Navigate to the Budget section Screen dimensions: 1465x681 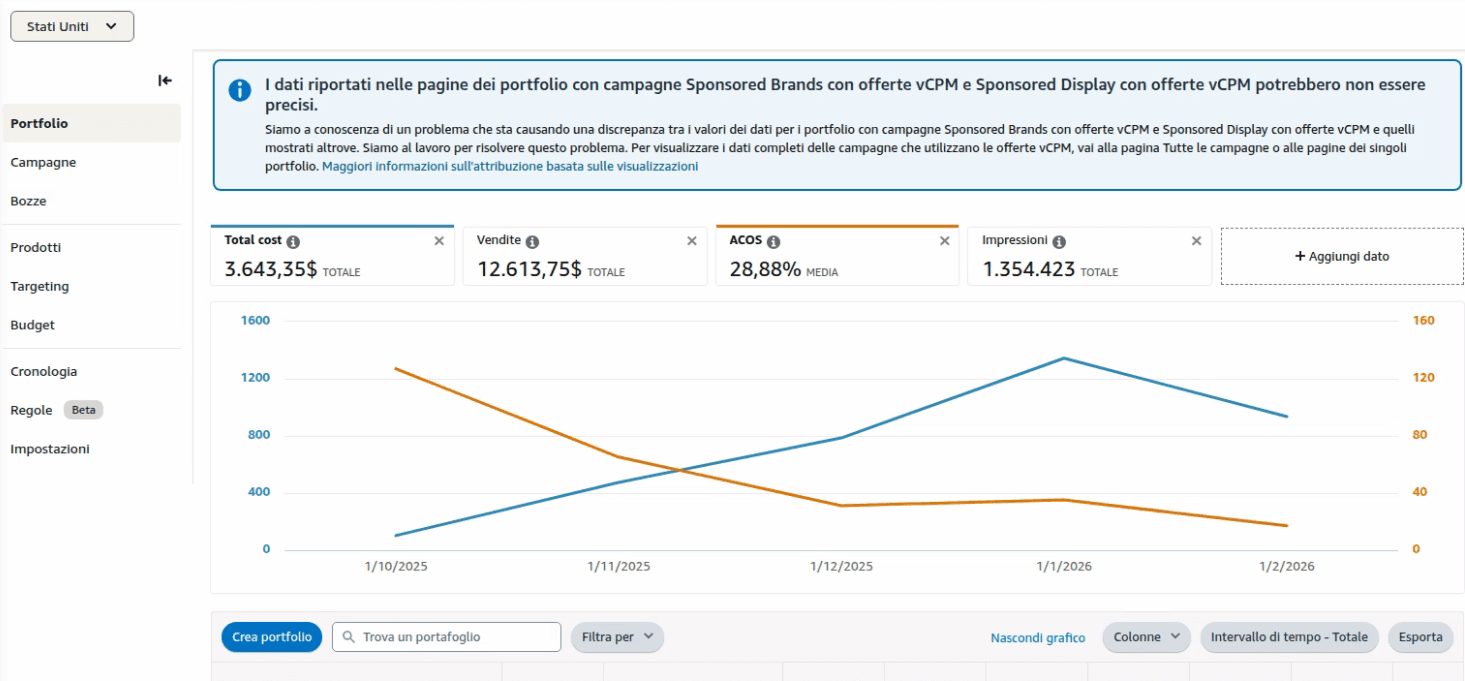coord(32,324)
